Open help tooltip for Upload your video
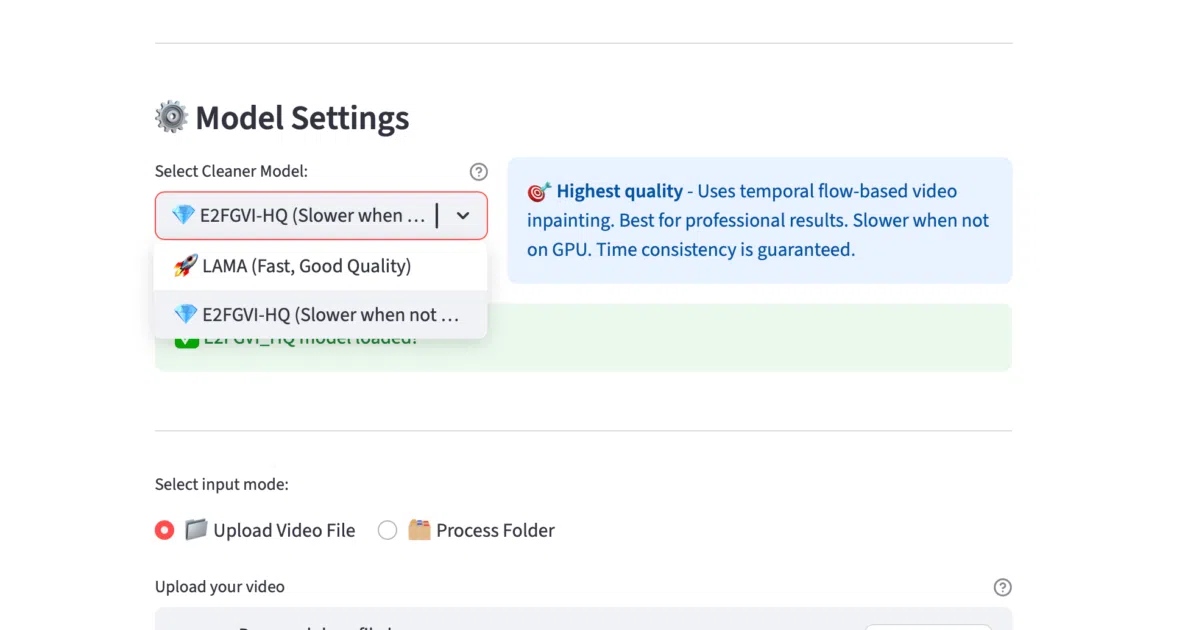1200x630 pixels. (x=1003, y=587)
